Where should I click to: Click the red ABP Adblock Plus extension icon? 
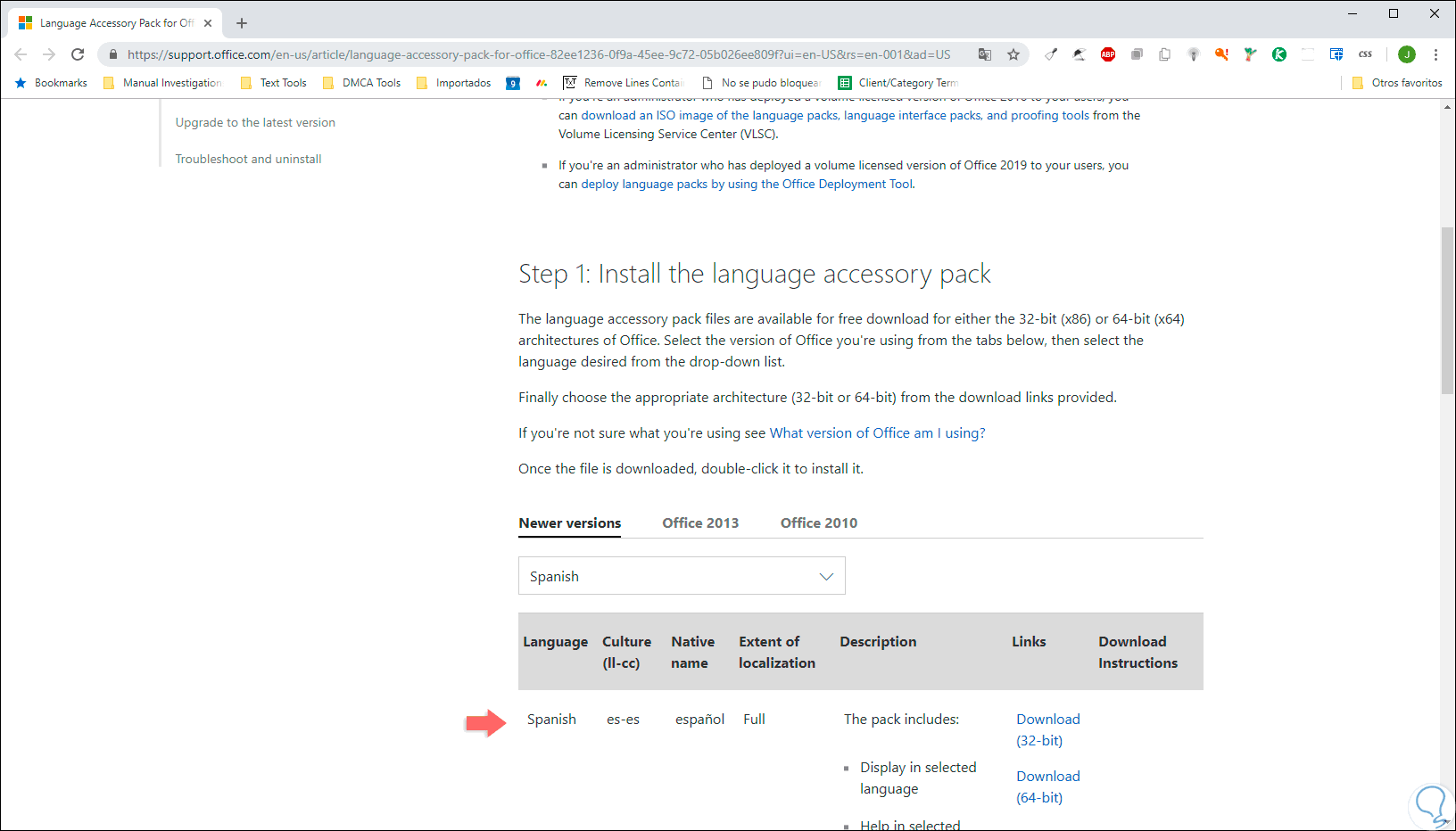(x=1108, y=54)
